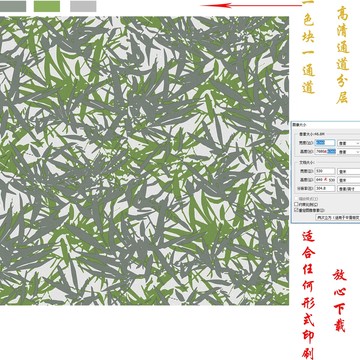Click the red arrow pointing to swatches
This screenshot has height=360, width=360.
251,5
